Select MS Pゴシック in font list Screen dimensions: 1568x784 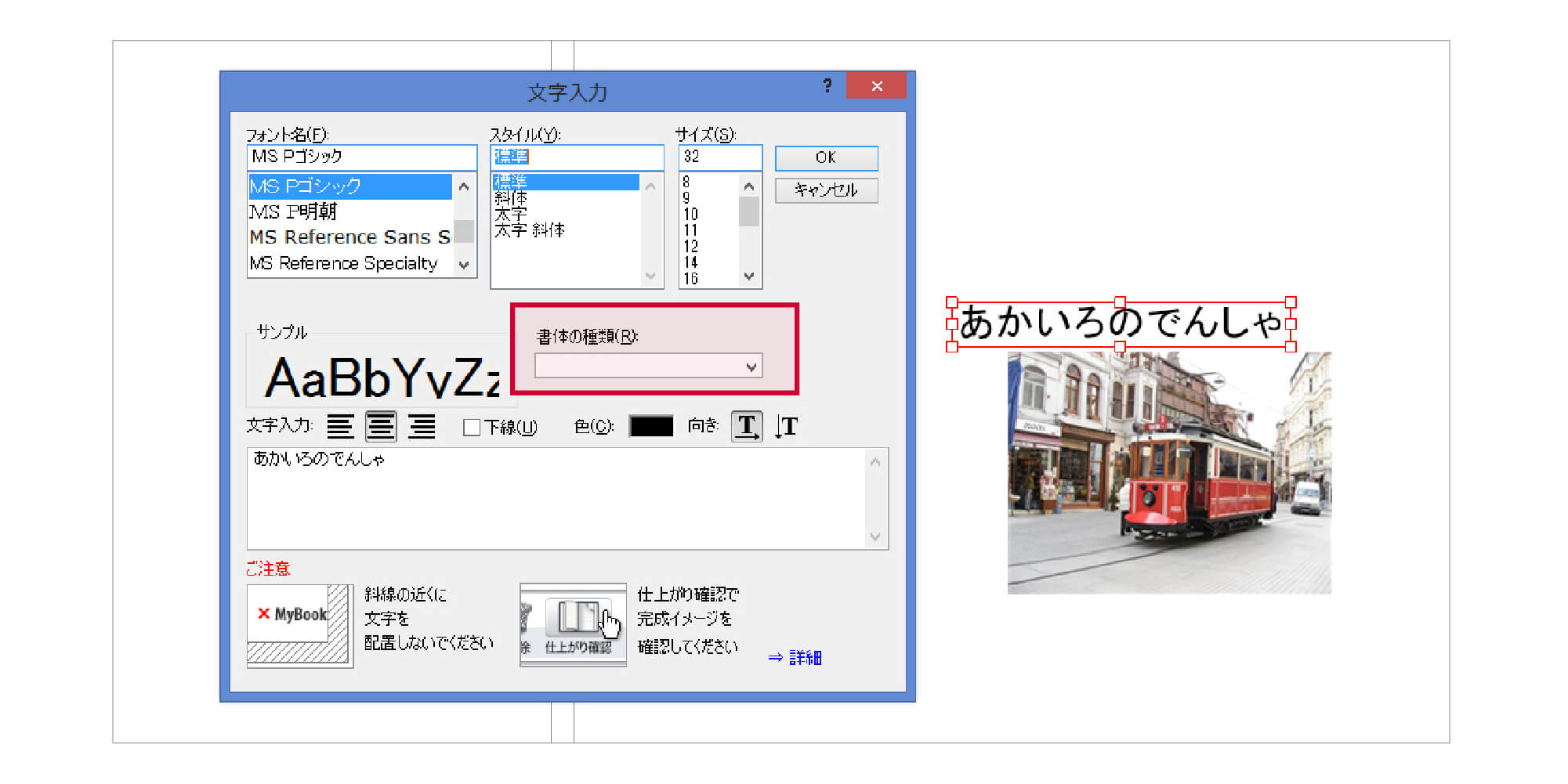350,186
